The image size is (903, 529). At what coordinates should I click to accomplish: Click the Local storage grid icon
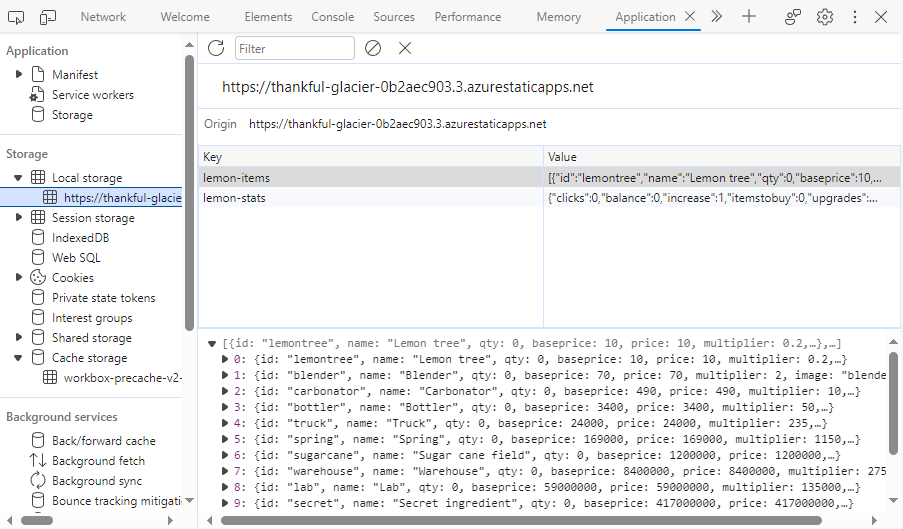click(38, 177)
